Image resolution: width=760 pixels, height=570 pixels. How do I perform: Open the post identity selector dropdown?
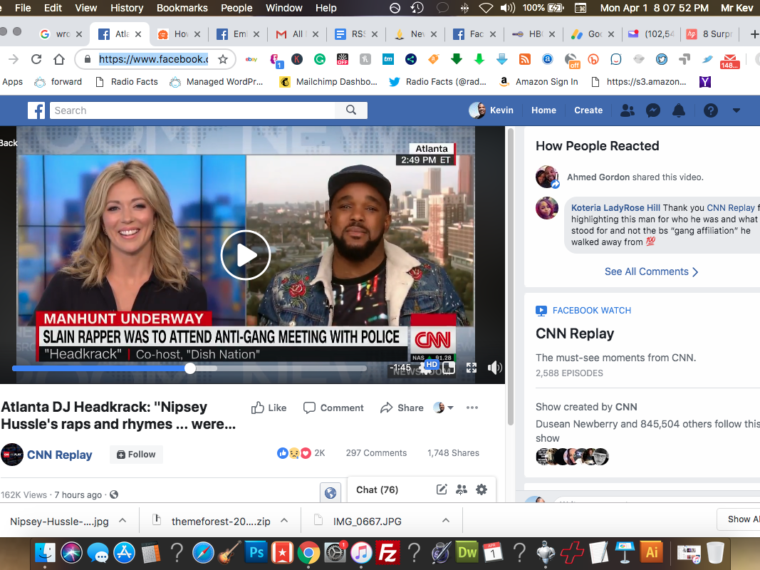click(443, 408)
